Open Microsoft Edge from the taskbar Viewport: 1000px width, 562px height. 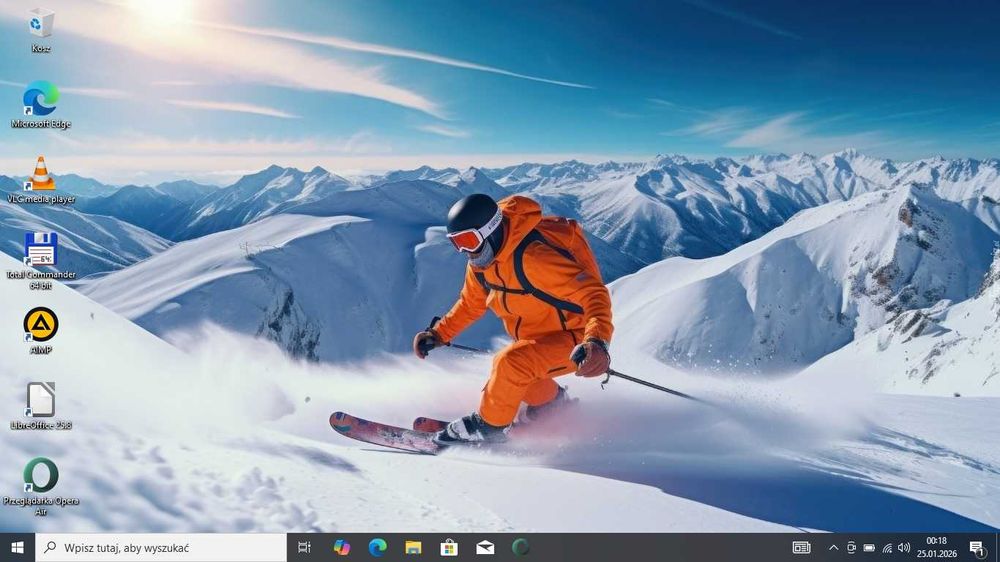point(378,547)
